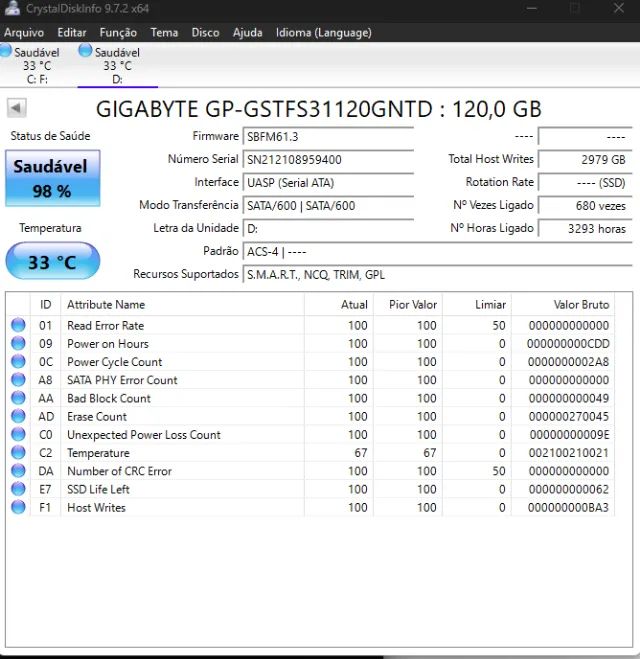The width and height of the screenshot is (640, 659).
Task: Click the Limiar column header
Action: click(x=477, y=304)
